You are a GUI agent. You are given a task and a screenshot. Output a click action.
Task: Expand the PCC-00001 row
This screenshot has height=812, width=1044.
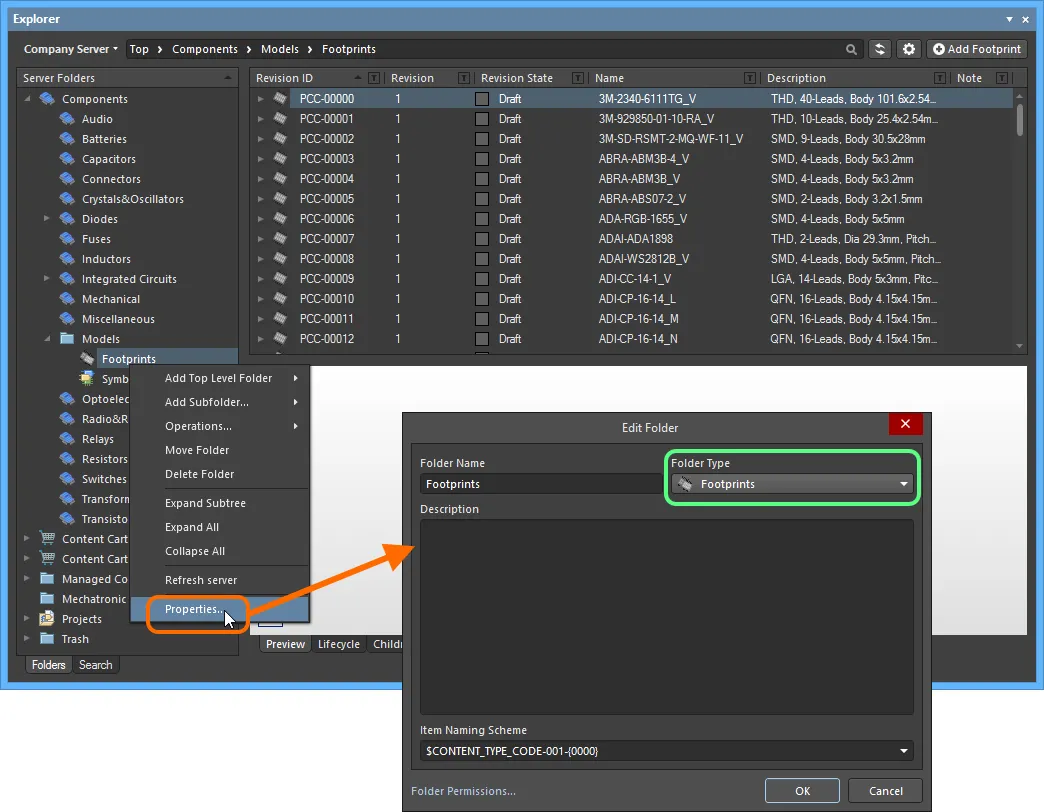point(260,118)
